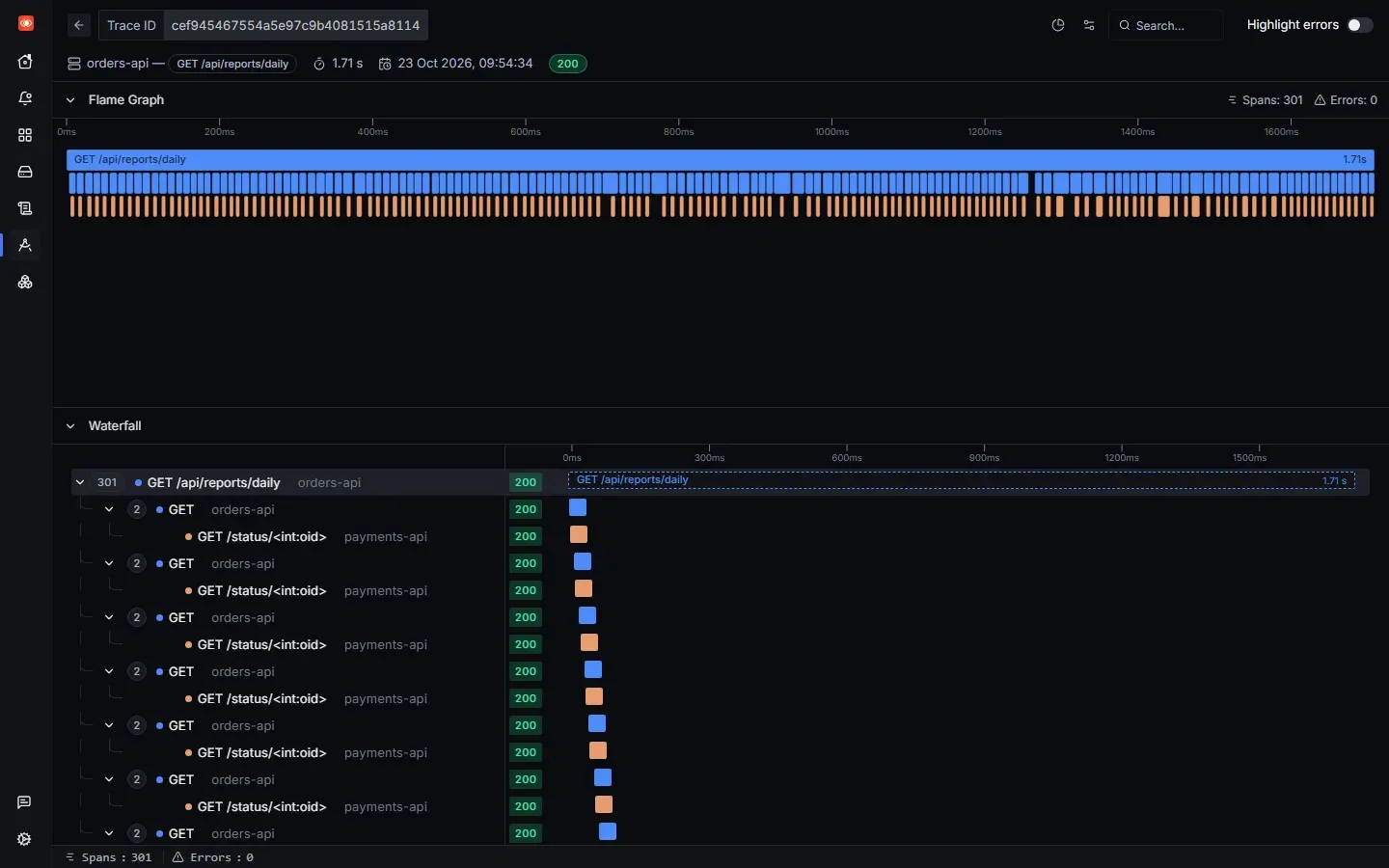
Task: Click the Trace ID hash value
Action: click(295, 25)
